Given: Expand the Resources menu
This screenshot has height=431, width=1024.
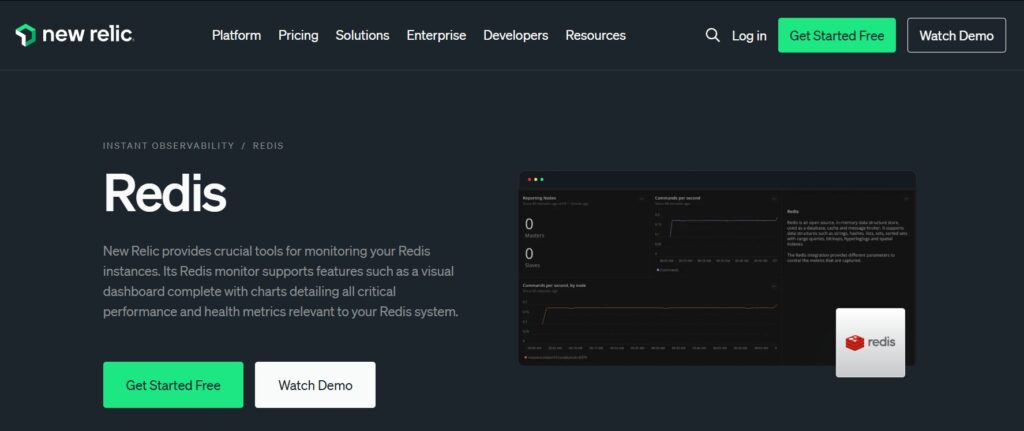Looking at the screenshot, I should click(595, 35).
